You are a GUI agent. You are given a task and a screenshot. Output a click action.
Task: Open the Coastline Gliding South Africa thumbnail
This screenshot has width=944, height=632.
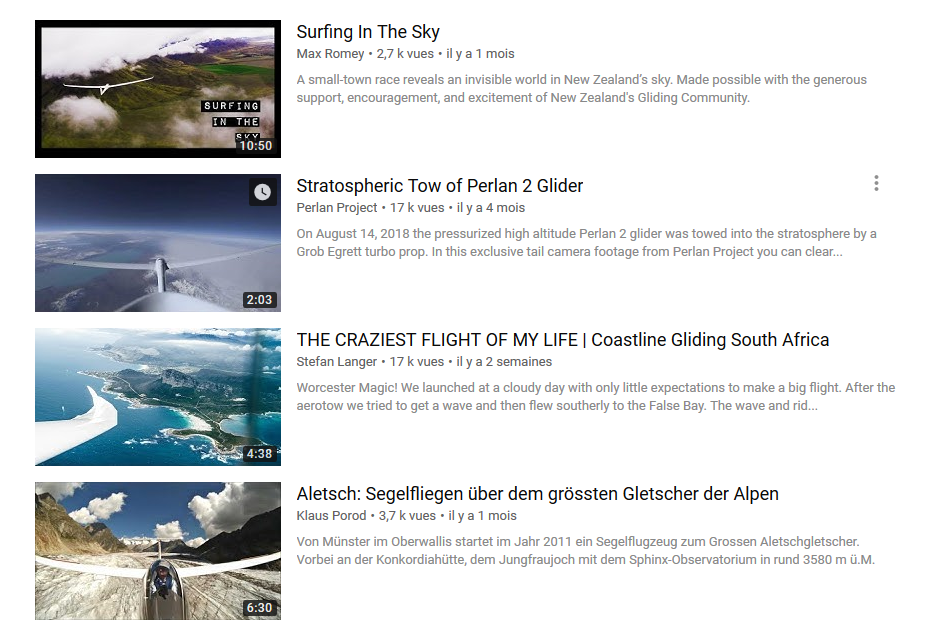pyautogui.click(x=158, y=397)
